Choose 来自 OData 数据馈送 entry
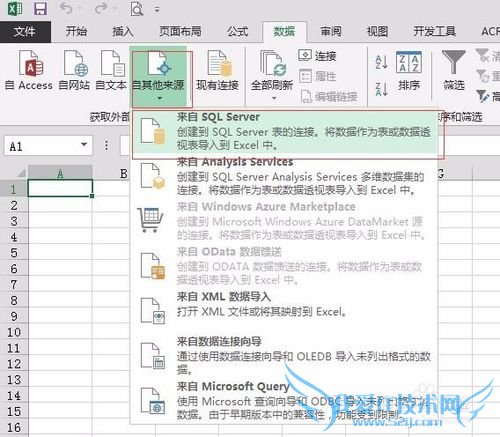500x437 pixels. tap(284, 266)
